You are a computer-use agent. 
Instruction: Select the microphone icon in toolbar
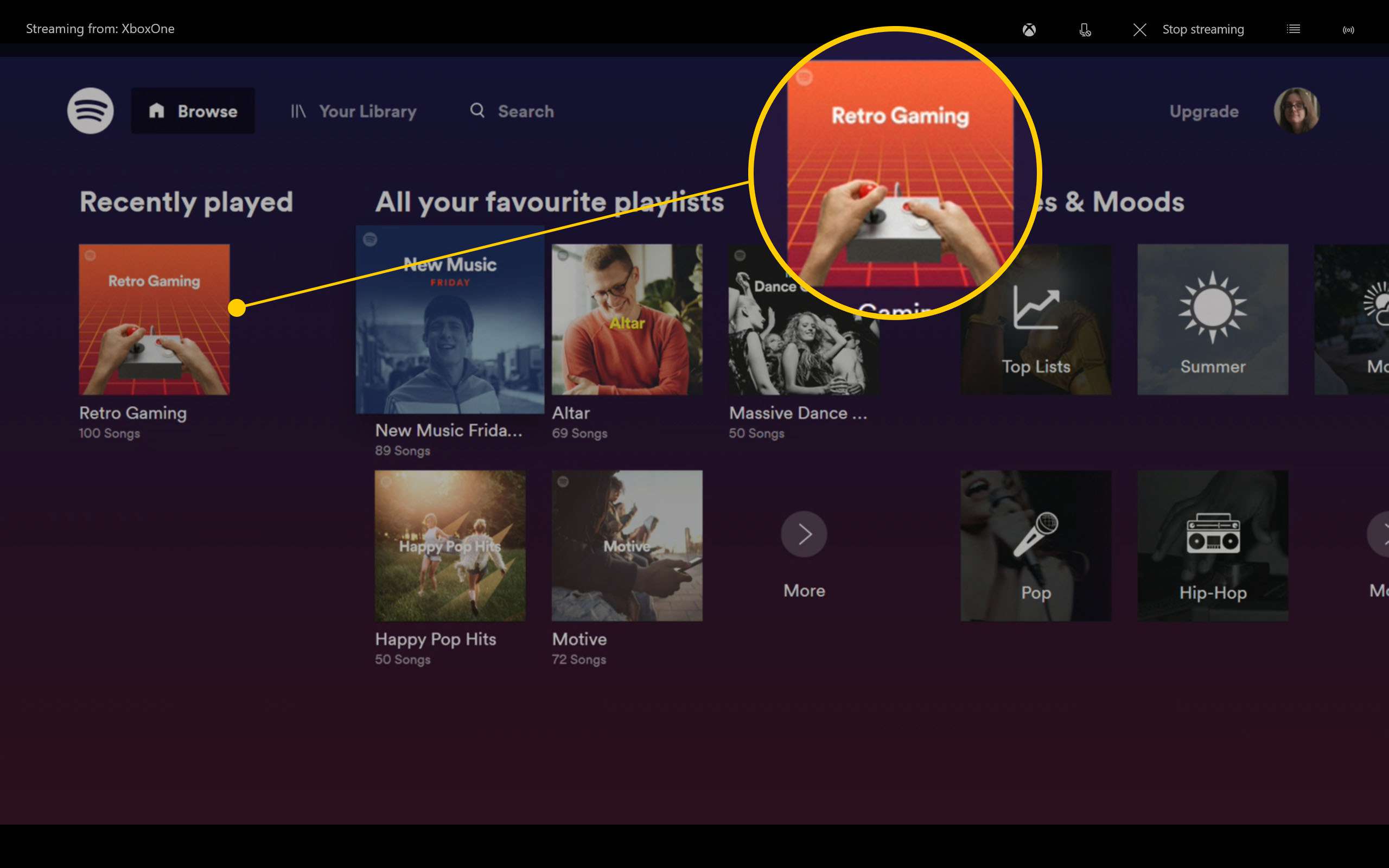1085,29
